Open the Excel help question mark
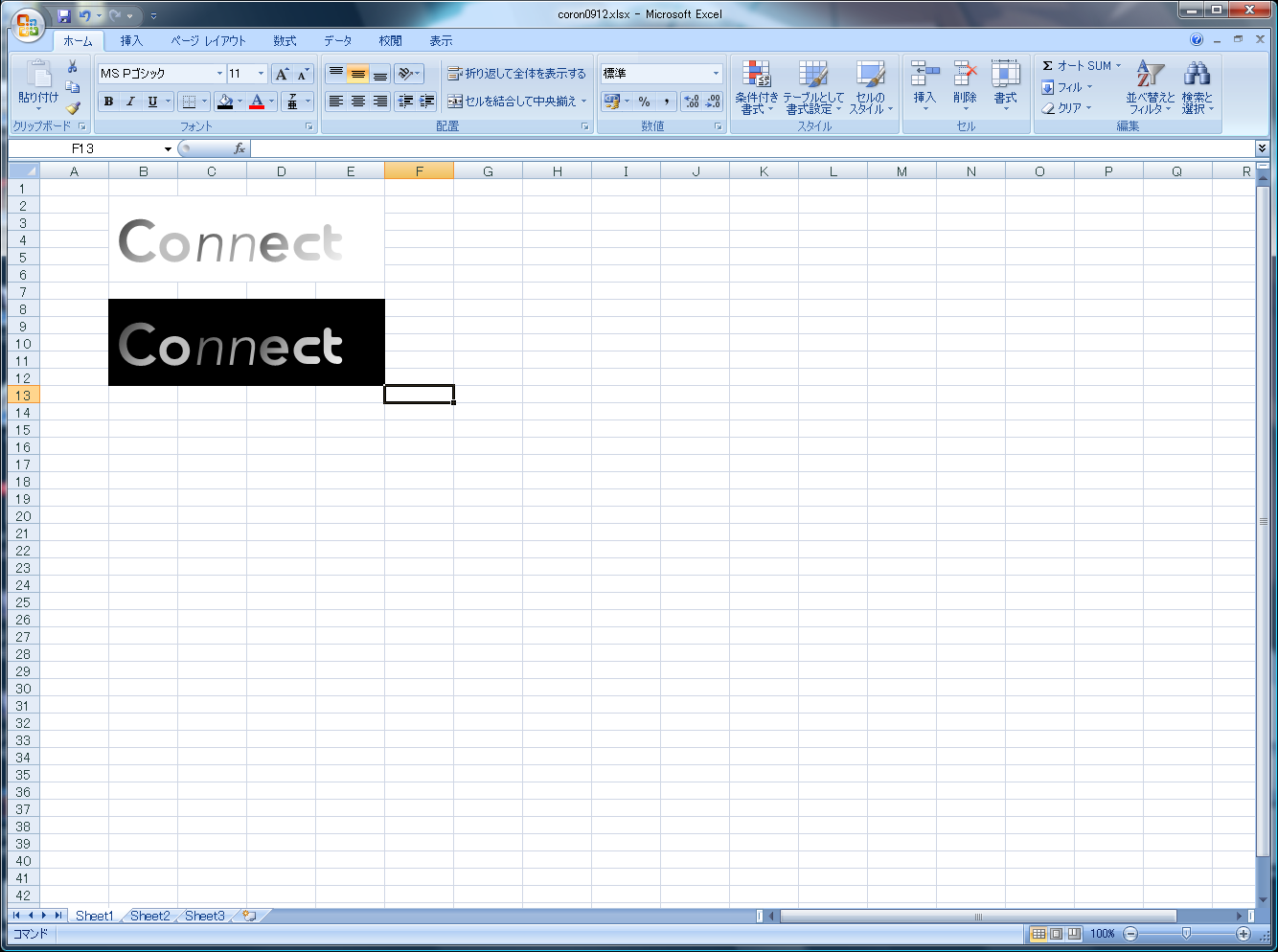 [x=1197, y=40]
